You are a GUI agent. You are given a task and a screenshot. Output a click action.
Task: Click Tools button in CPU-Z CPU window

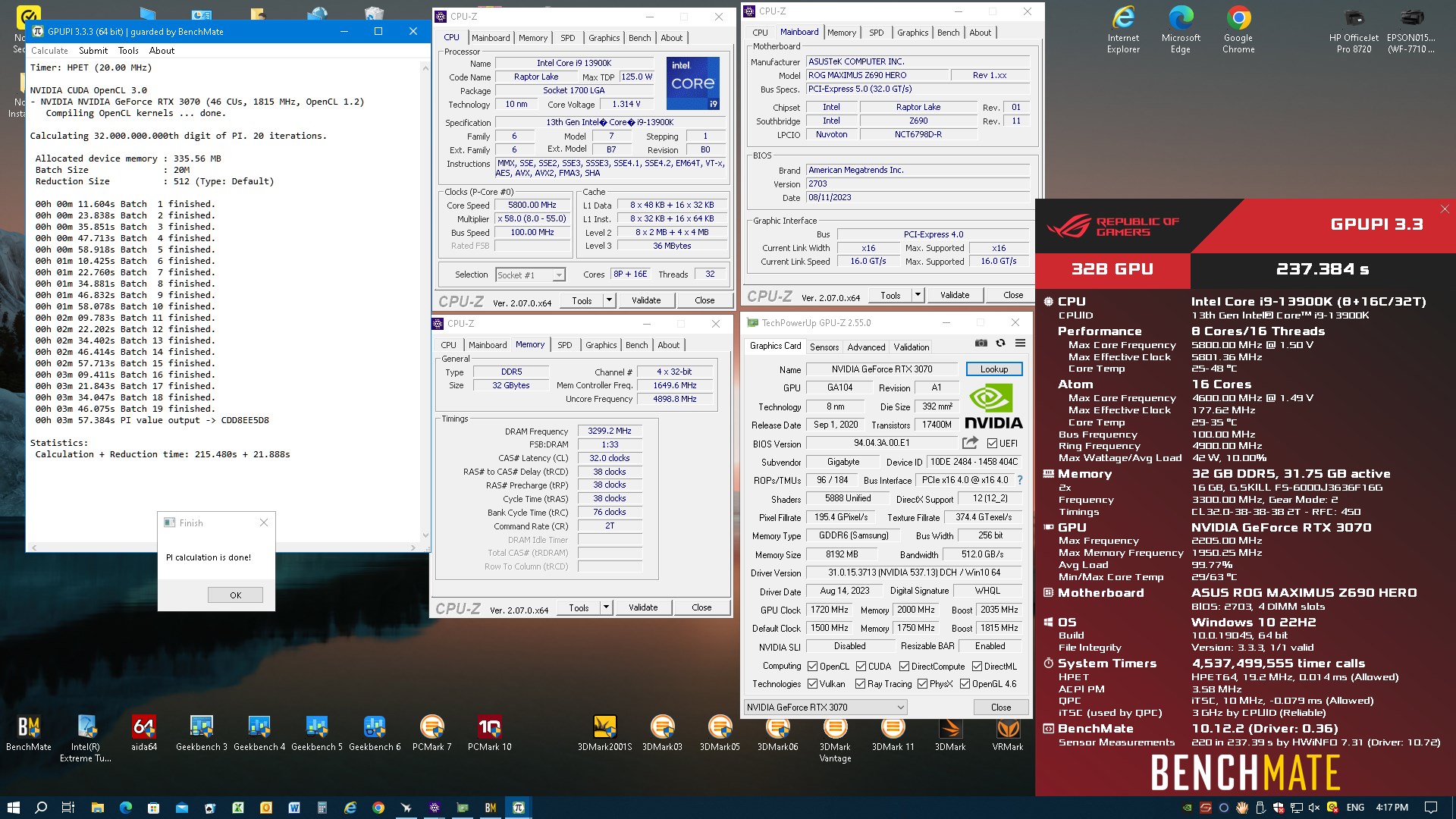(582, 300)
